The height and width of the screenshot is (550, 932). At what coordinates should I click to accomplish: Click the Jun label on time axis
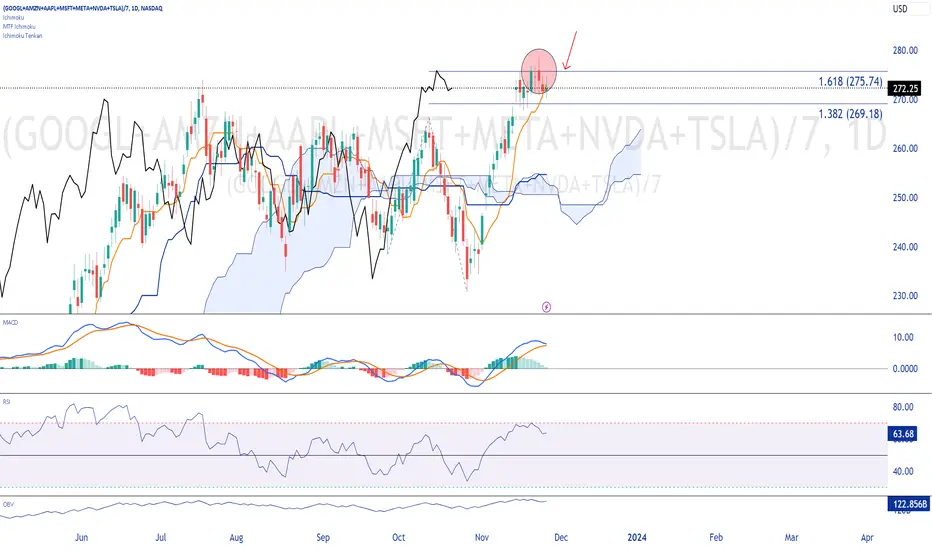pos(81,538)
